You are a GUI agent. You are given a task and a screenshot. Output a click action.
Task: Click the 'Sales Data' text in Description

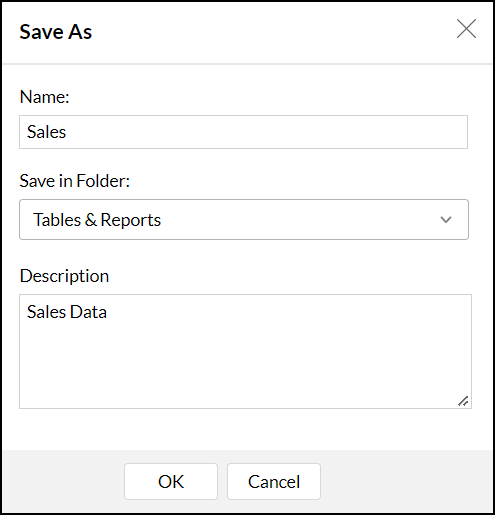pos(67,312)
